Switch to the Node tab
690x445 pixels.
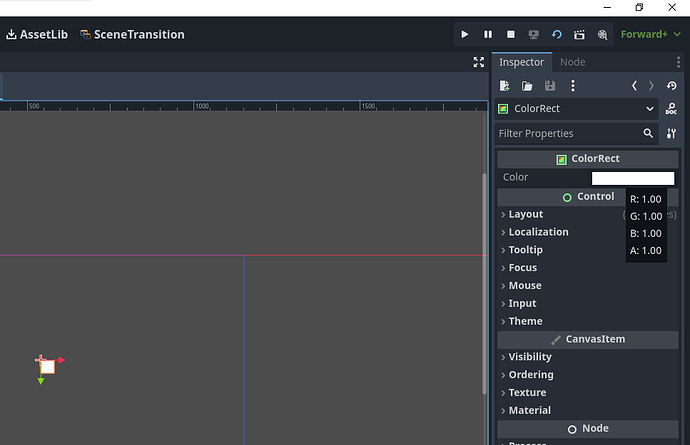[573, 62]
